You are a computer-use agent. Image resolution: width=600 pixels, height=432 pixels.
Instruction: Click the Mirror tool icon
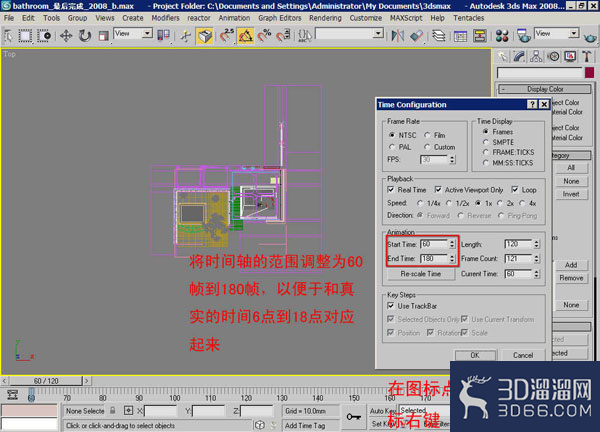pos(398,36)
